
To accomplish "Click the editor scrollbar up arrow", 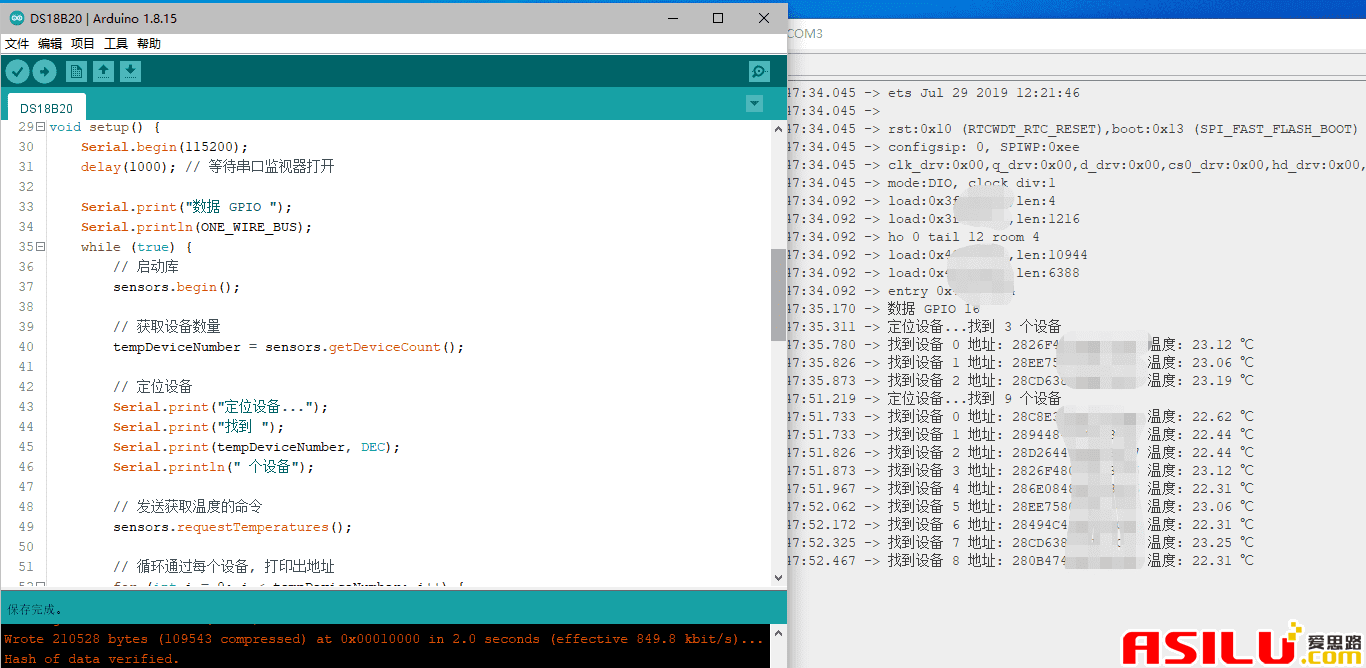I will click(x=778, y=128).
